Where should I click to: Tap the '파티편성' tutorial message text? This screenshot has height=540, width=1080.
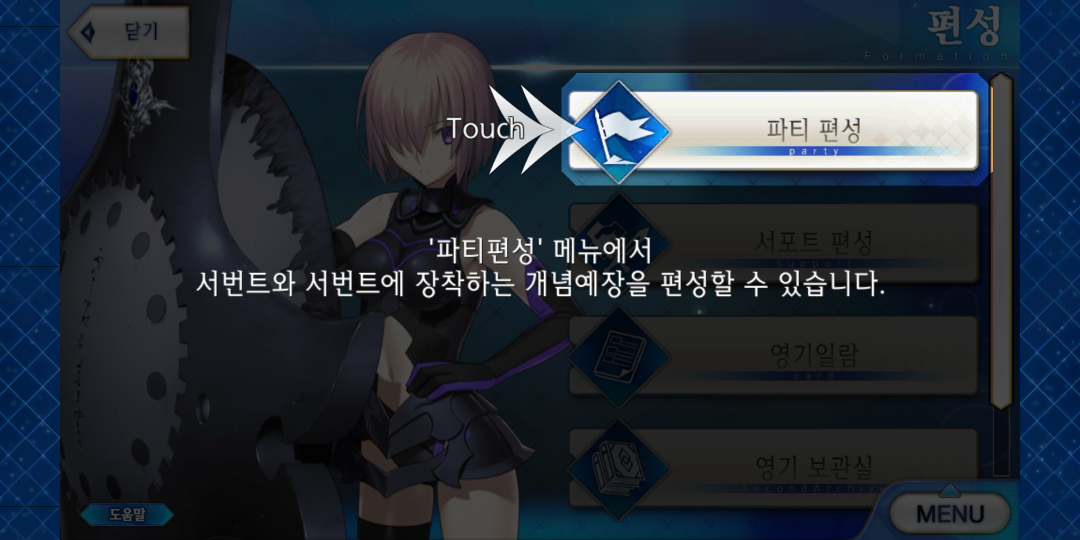(x=539, y=267)
